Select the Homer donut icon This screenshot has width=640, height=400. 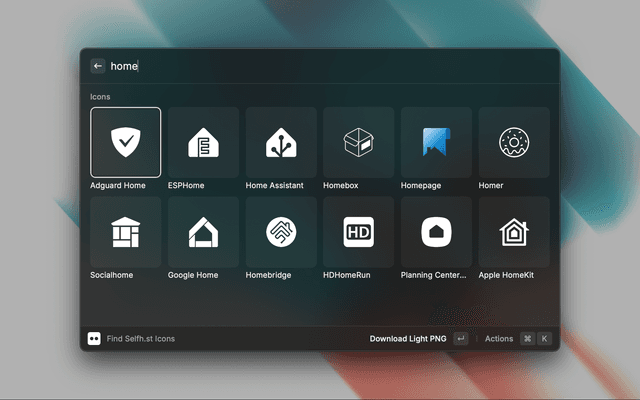[514, 142]
